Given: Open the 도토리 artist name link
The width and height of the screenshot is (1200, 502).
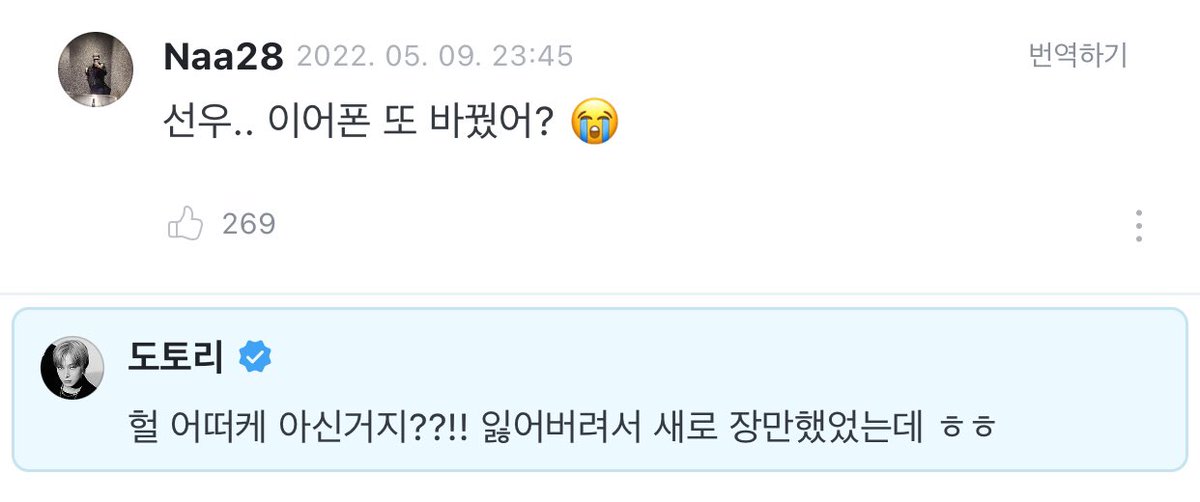Looking at the screenshot, I should (177, 355).
